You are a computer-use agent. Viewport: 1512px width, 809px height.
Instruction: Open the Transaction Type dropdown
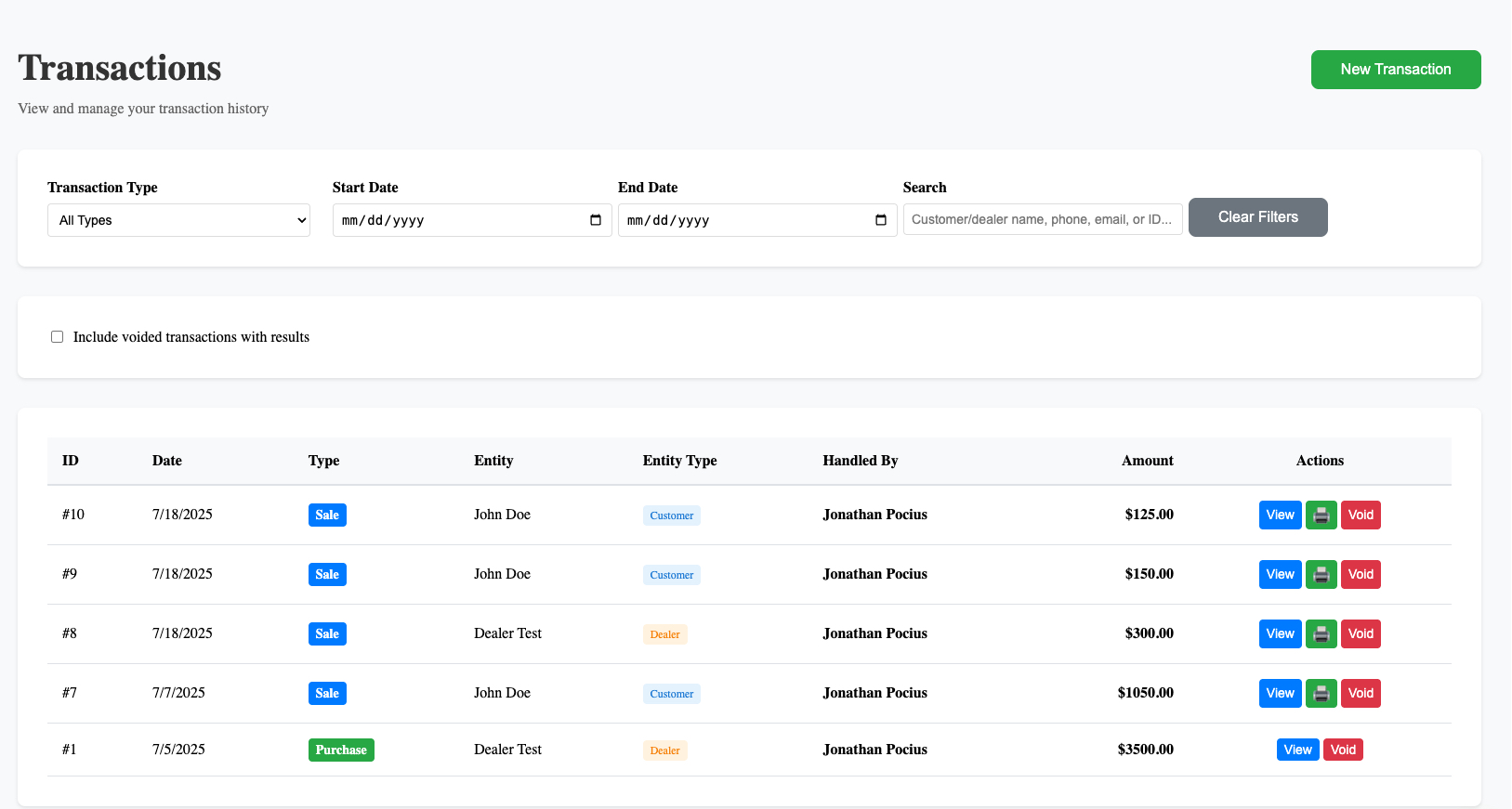pos(178,220)
